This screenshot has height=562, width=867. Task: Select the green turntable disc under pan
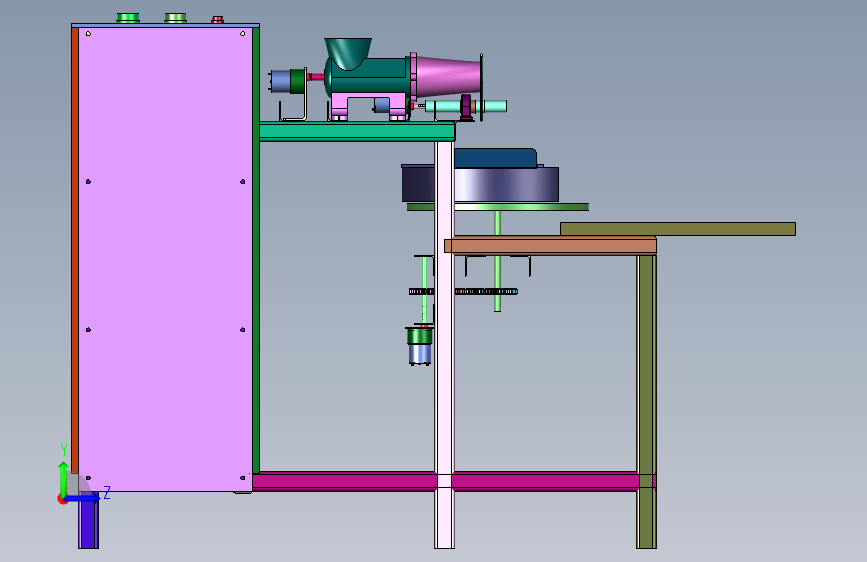[498, 207]
